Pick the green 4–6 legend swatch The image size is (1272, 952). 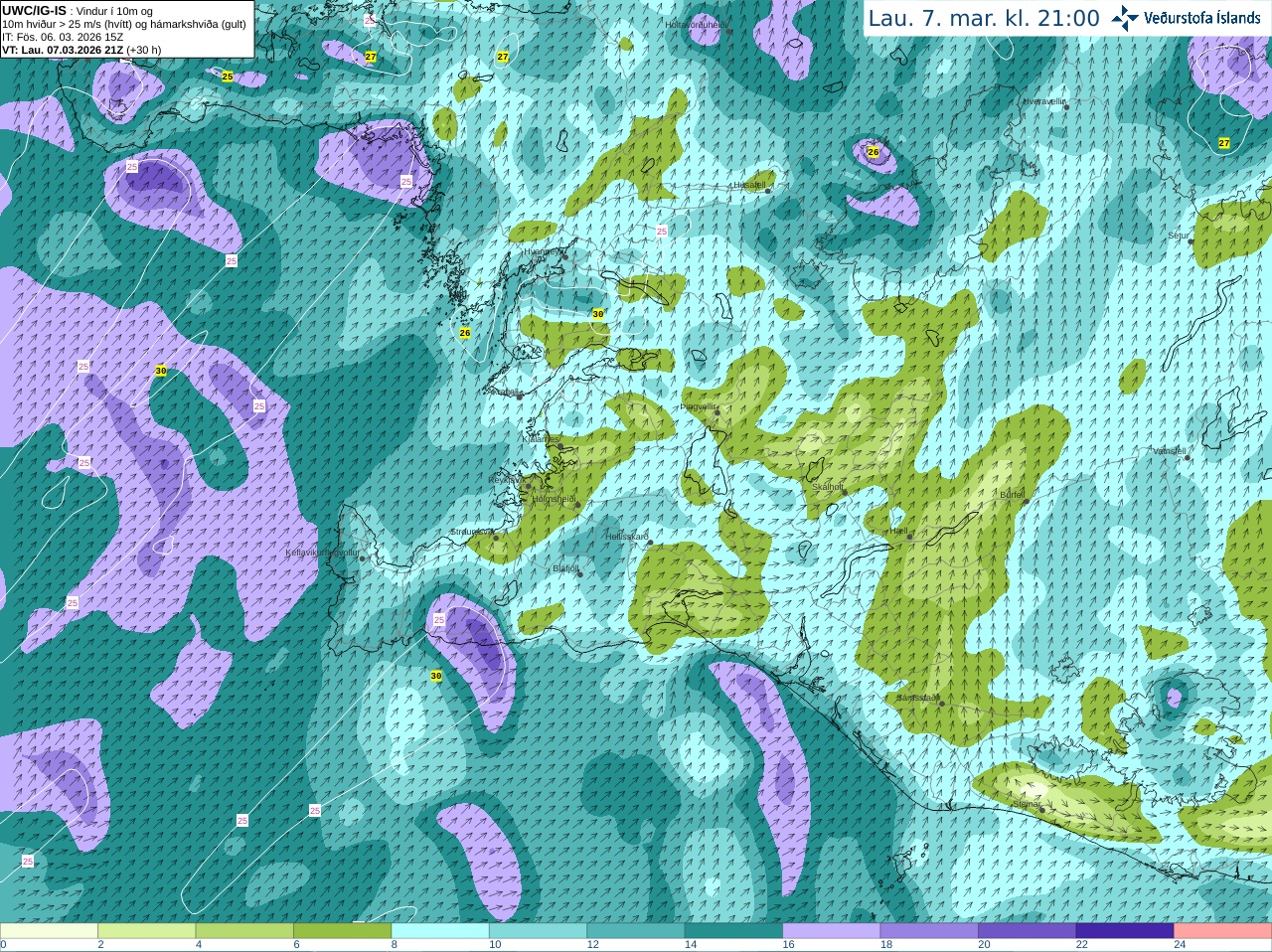(x=244, y=931)
